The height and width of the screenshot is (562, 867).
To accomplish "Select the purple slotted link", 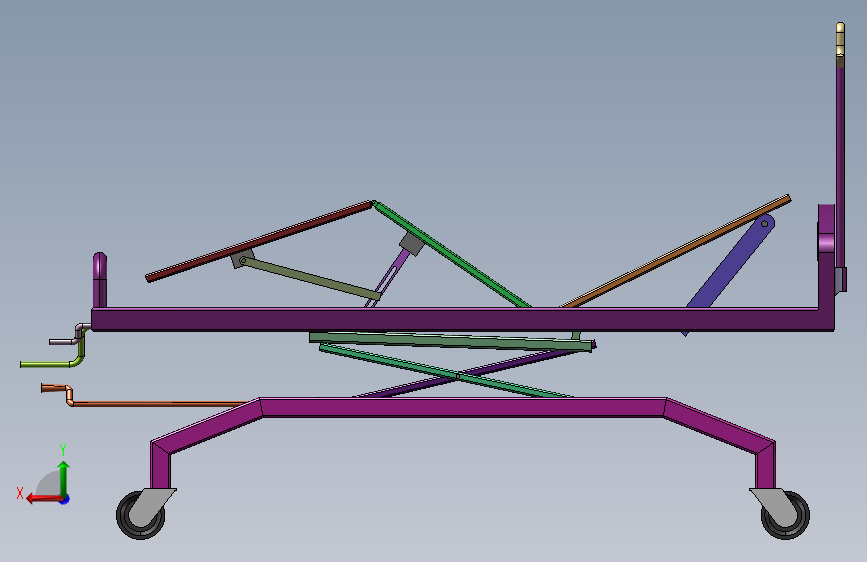I will (388, 279).
